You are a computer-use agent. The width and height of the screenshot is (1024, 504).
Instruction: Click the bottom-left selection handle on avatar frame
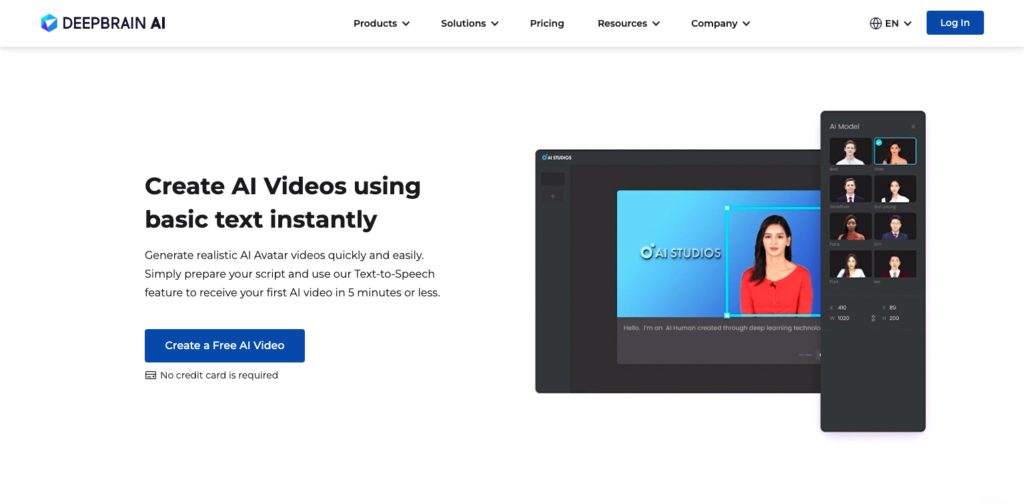(727, 316)
